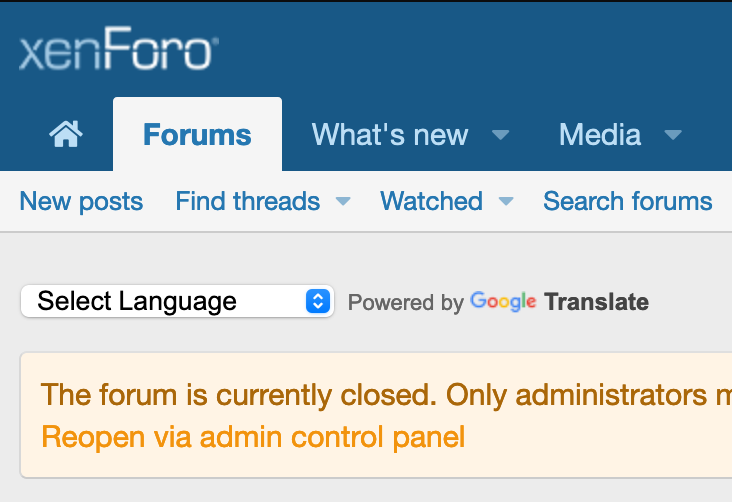This screenshot has width=732, height=502.
Task: Click Reopen via admin control panel
Action: pos(253,437)
